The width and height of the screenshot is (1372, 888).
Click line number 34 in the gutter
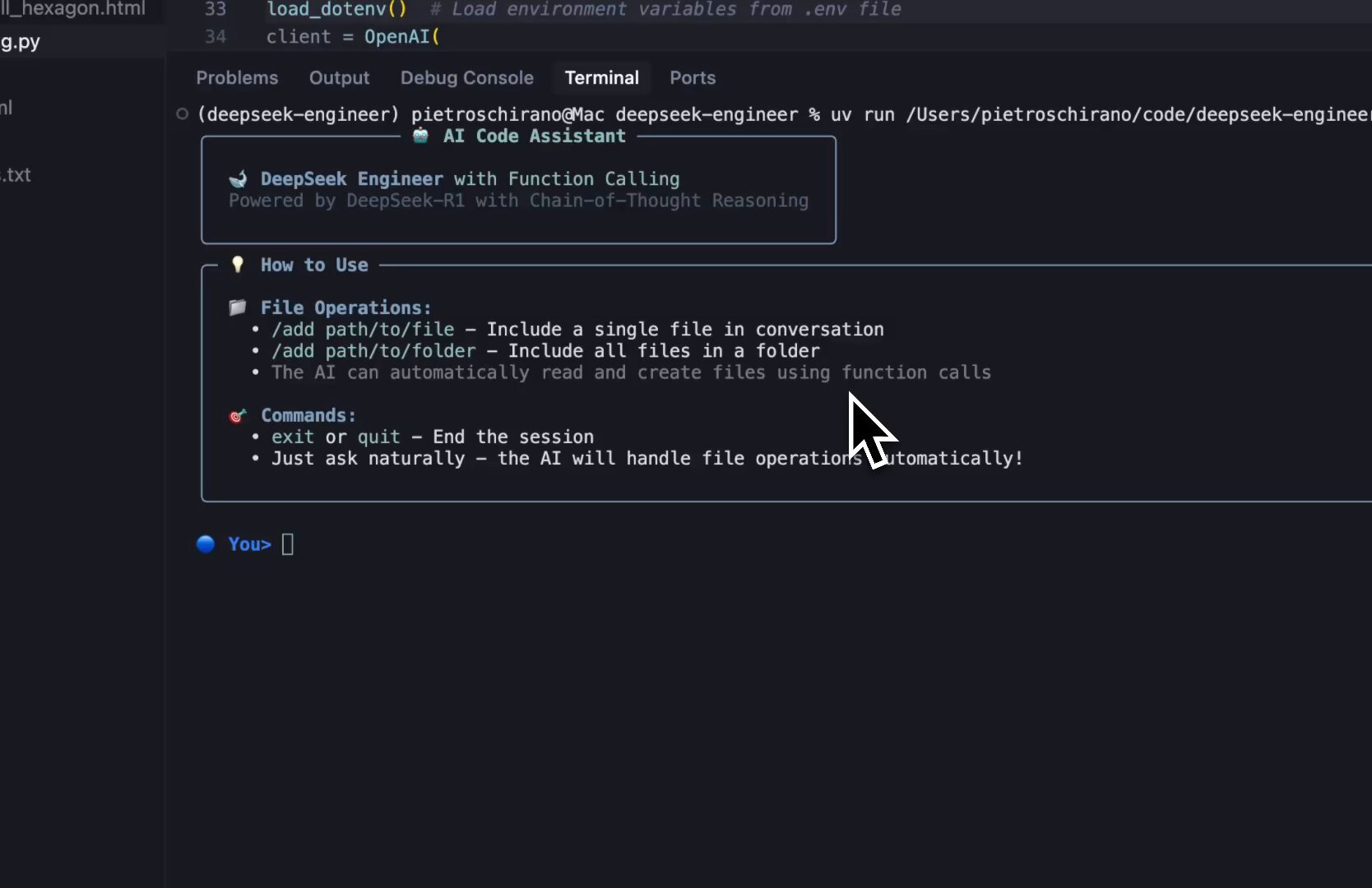click(216, 36)
